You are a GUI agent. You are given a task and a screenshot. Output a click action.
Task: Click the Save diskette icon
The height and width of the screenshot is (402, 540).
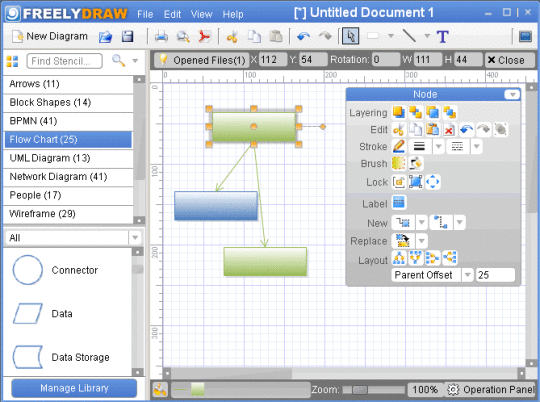pos(127,37)
